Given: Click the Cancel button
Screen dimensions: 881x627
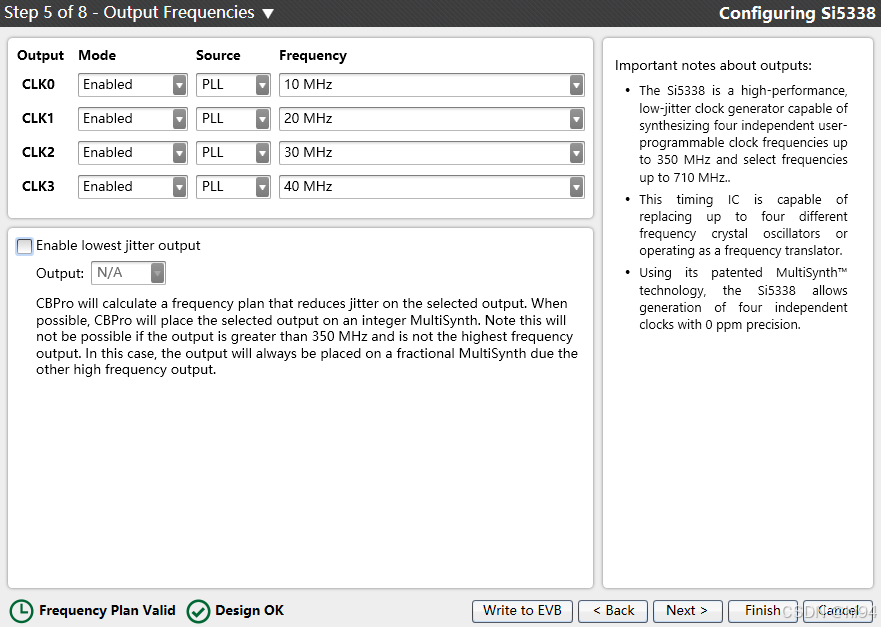Looking at the screenshot, I should point(838,611).
